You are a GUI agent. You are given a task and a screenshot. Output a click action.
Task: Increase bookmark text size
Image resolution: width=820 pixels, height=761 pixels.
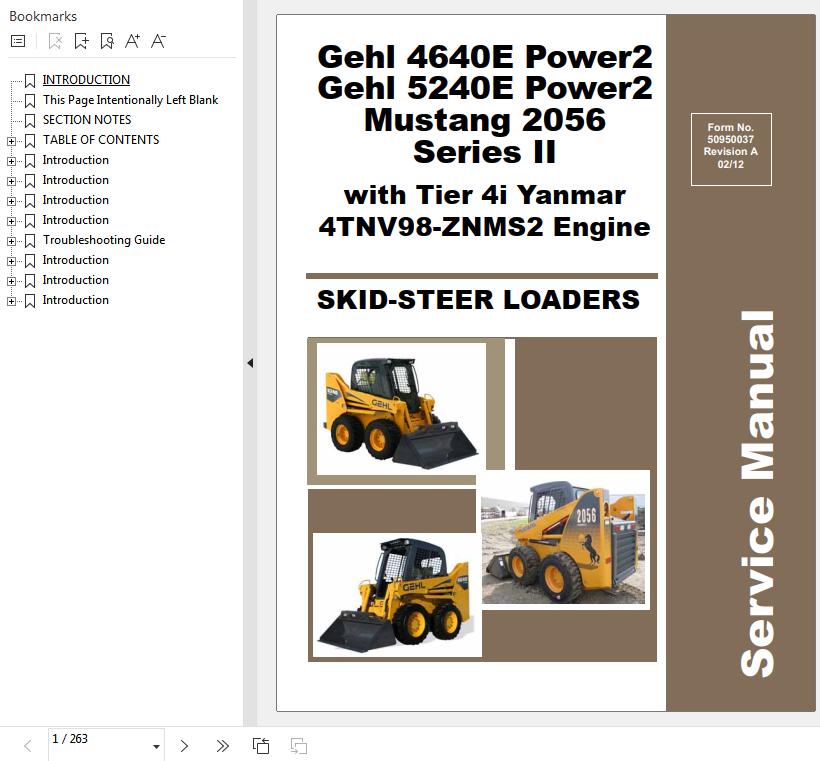(132, 41)
